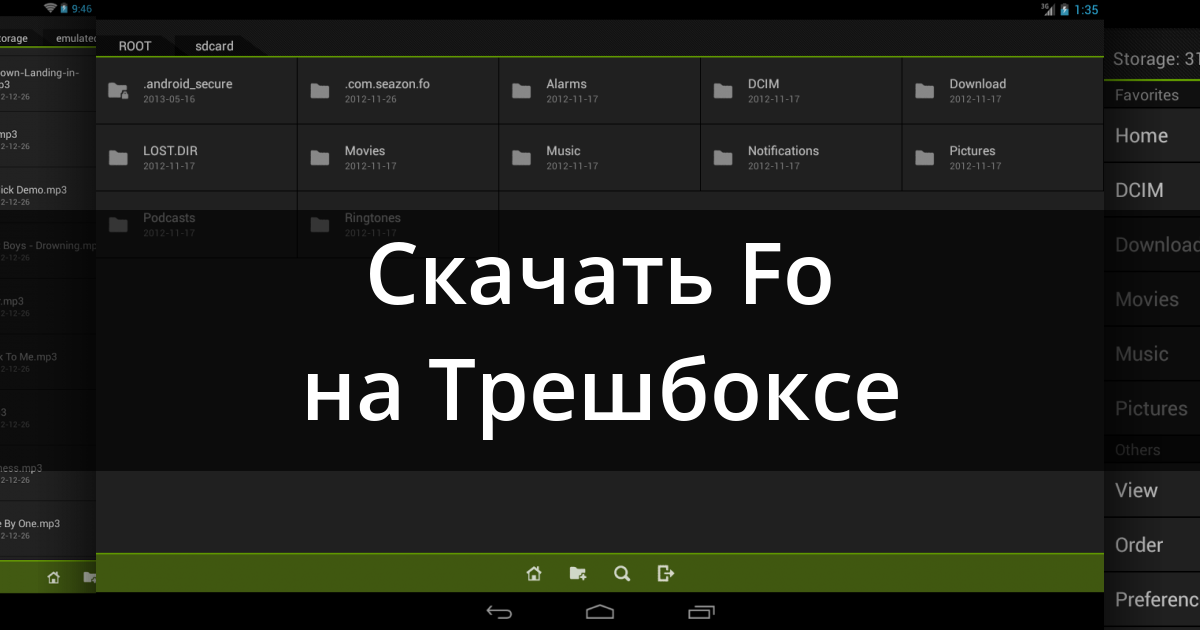Select Podcasts folder label
This screenshot has width=1200, height=630.
point(169,217)
